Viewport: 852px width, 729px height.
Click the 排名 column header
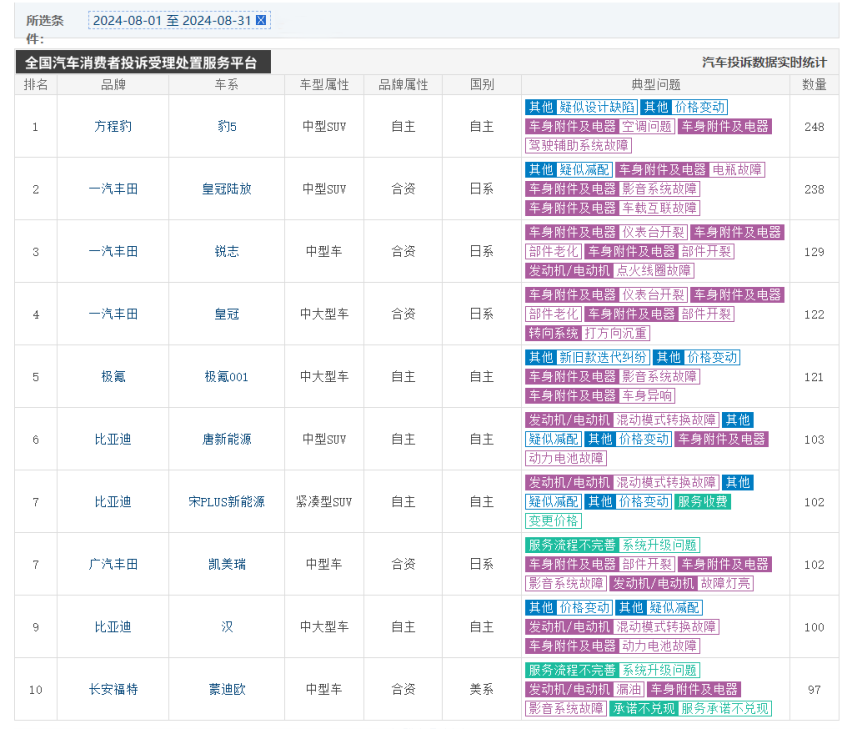pos(36,84)
